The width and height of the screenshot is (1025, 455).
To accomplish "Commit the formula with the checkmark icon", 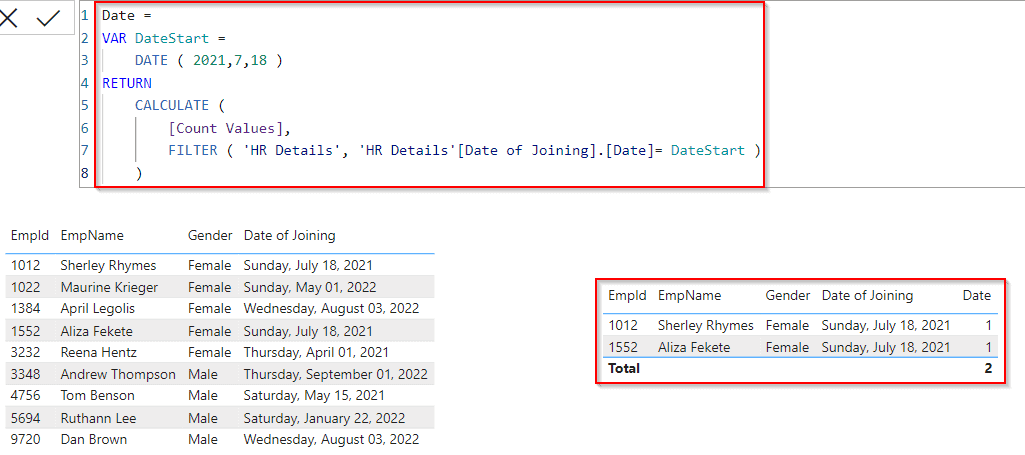I will pos(48,19).
